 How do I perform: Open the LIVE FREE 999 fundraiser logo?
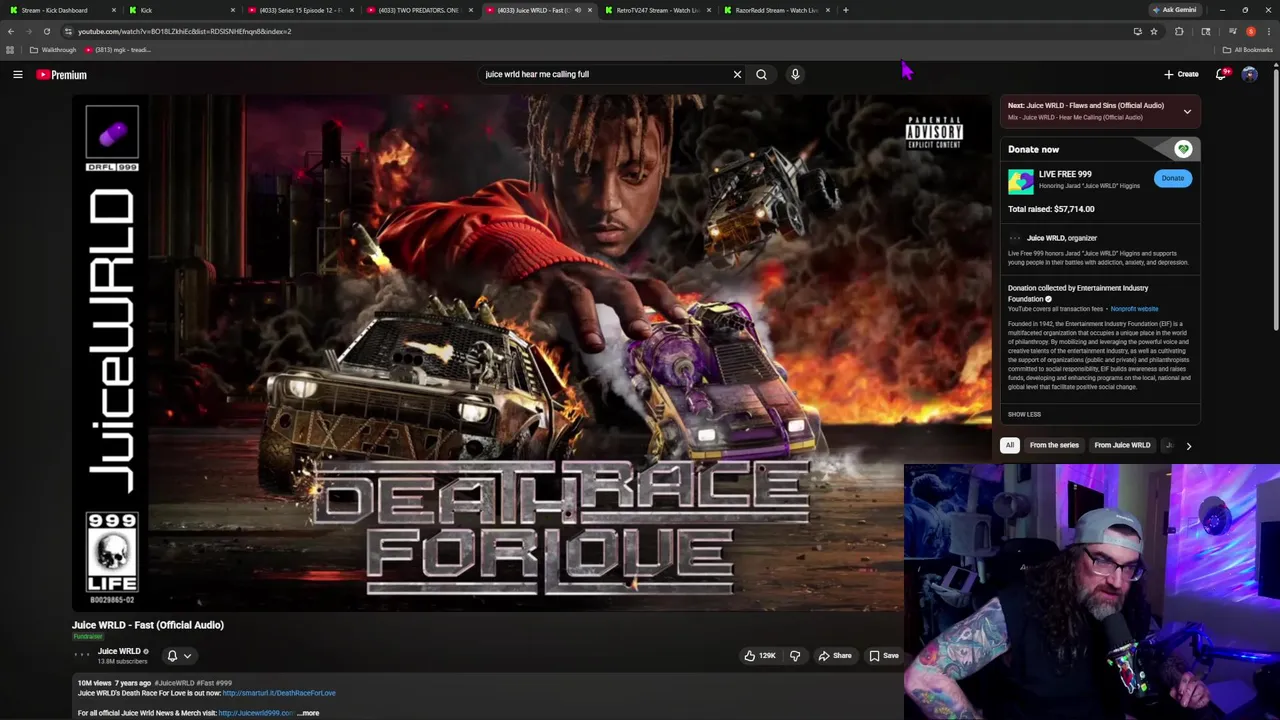pyautogui.click(x=1020, y=180)
